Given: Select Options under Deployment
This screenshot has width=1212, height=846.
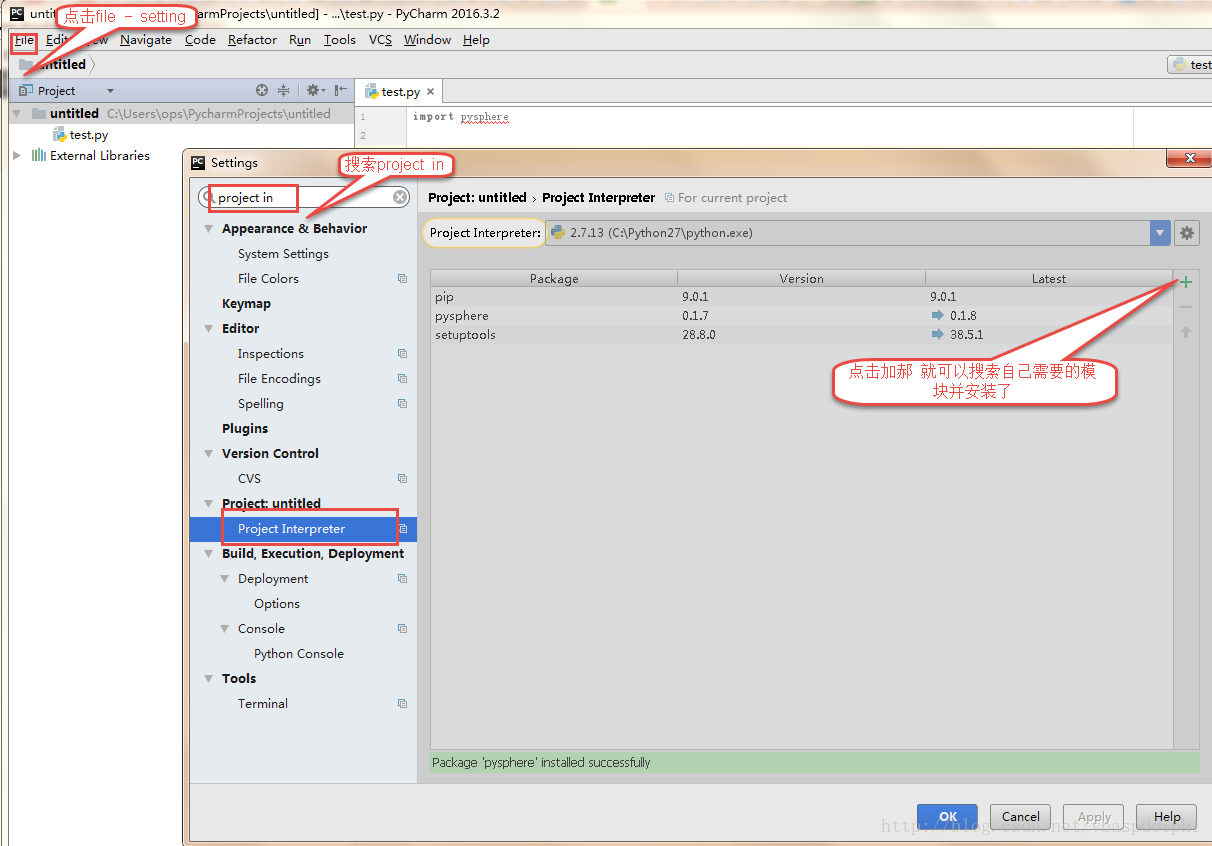Looking at the screenshot, I should 277,604.
